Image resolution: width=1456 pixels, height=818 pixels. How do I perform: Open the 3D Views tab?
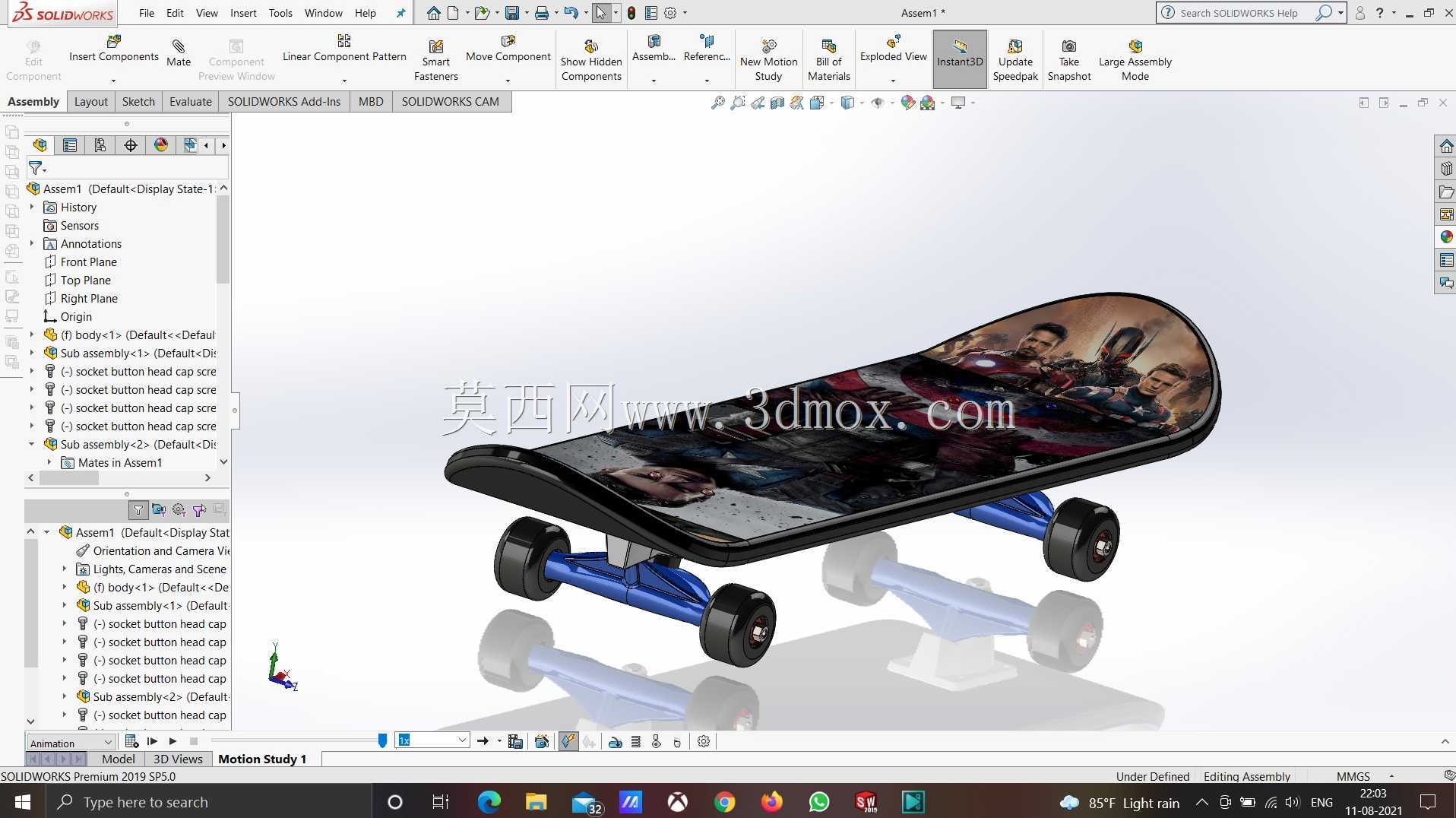pos(178,759)
